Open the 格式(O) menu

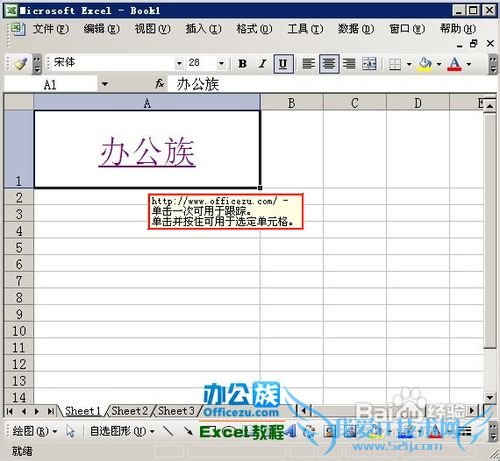point(254,29)
